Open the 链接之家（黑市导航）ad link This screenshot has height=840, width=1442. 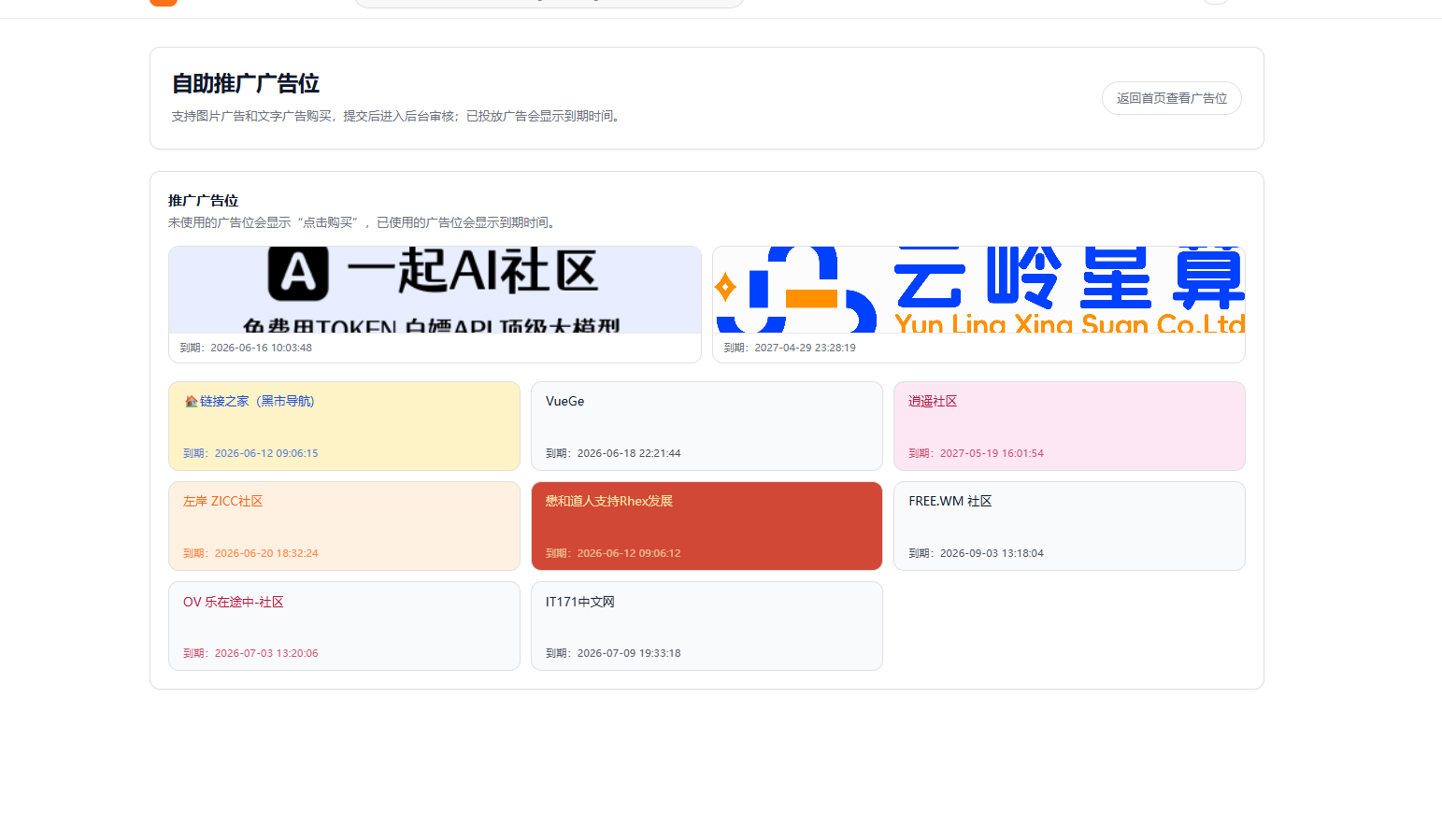257,401
